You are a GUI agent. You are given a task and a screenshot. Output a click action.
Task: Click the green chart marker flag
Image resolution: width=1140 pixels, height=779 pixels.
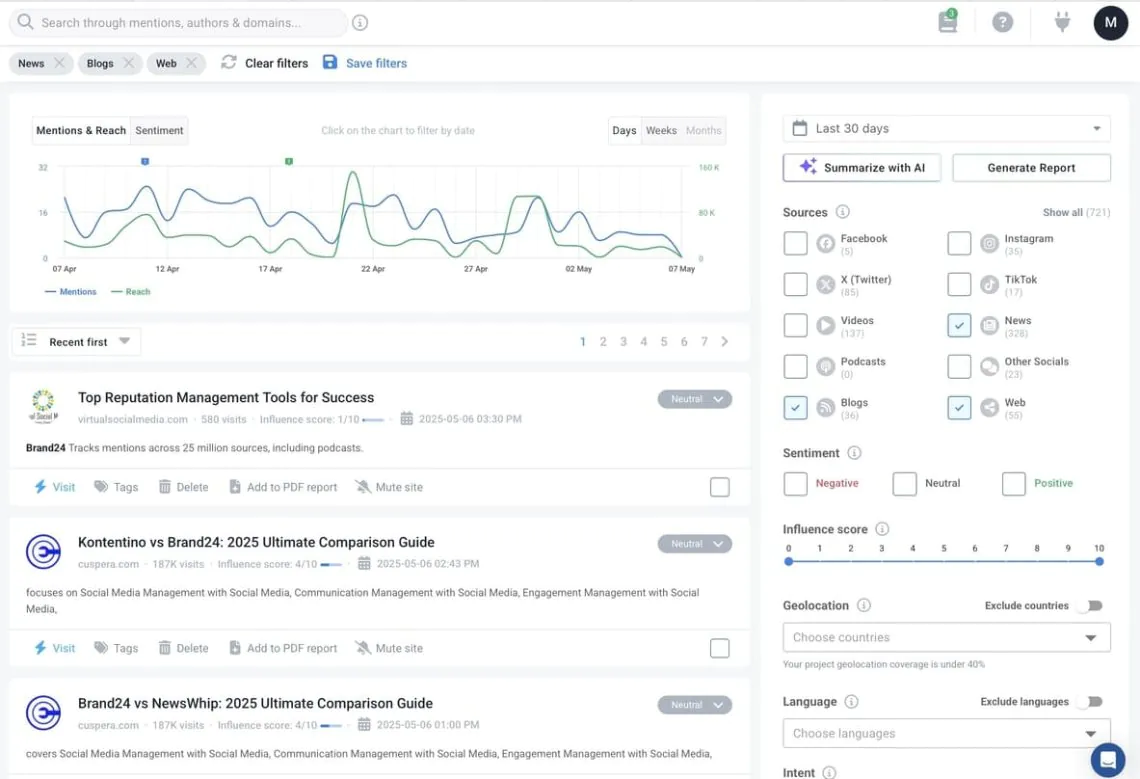point(289,161)
